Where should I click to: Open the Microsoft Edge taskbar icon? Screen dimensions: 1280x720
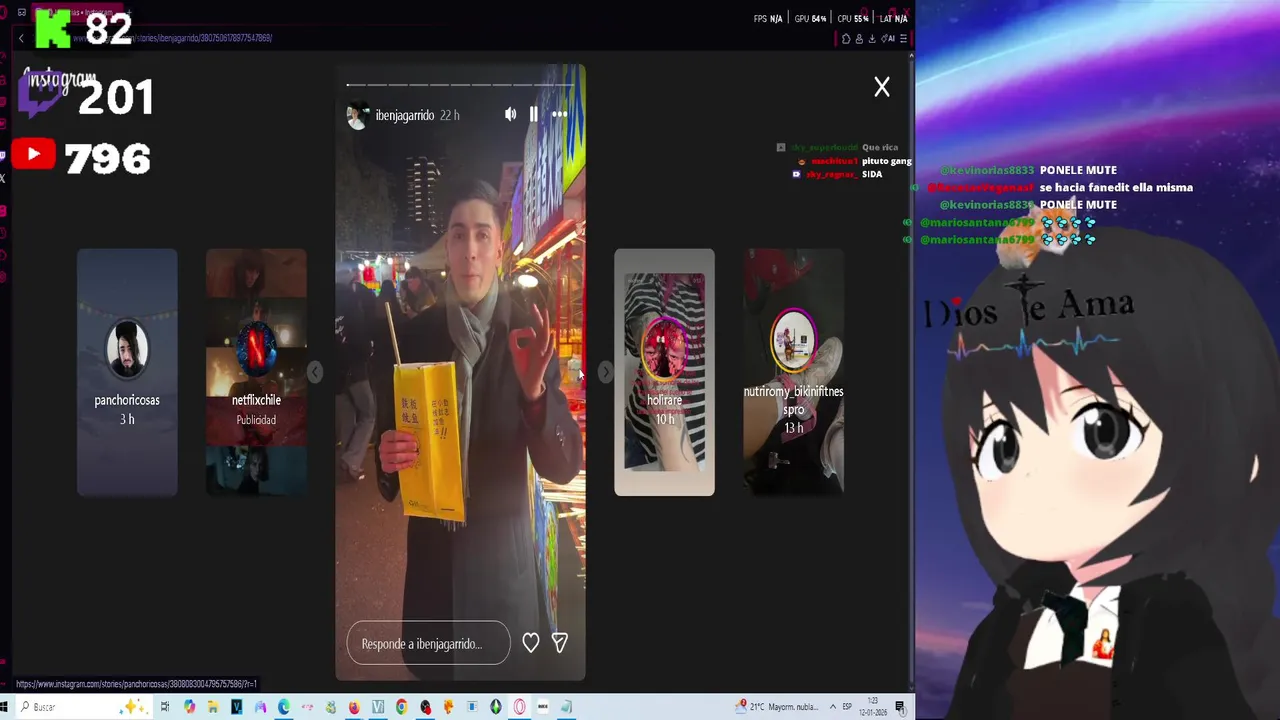pos(284,707)
